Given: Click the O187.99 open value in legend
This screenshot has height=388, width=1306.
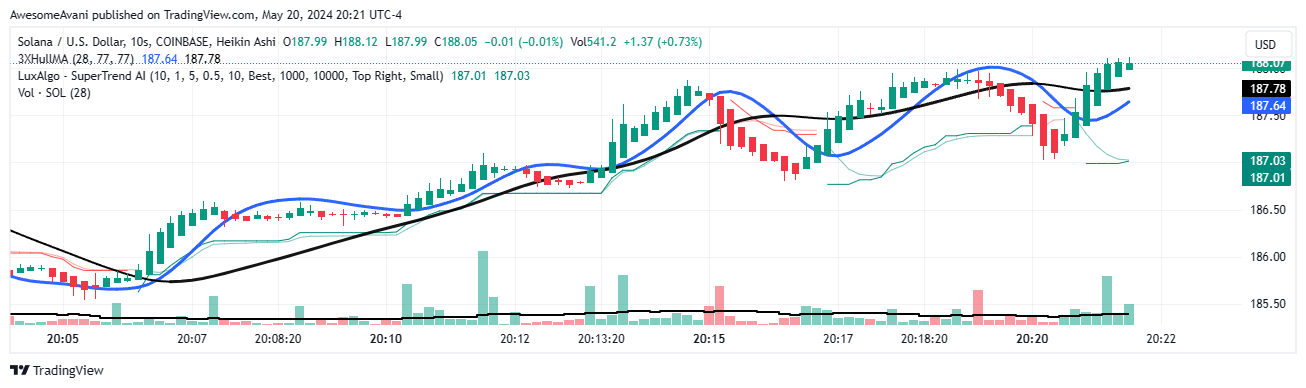Looking at the screenshot, I should tap(306, 42).
